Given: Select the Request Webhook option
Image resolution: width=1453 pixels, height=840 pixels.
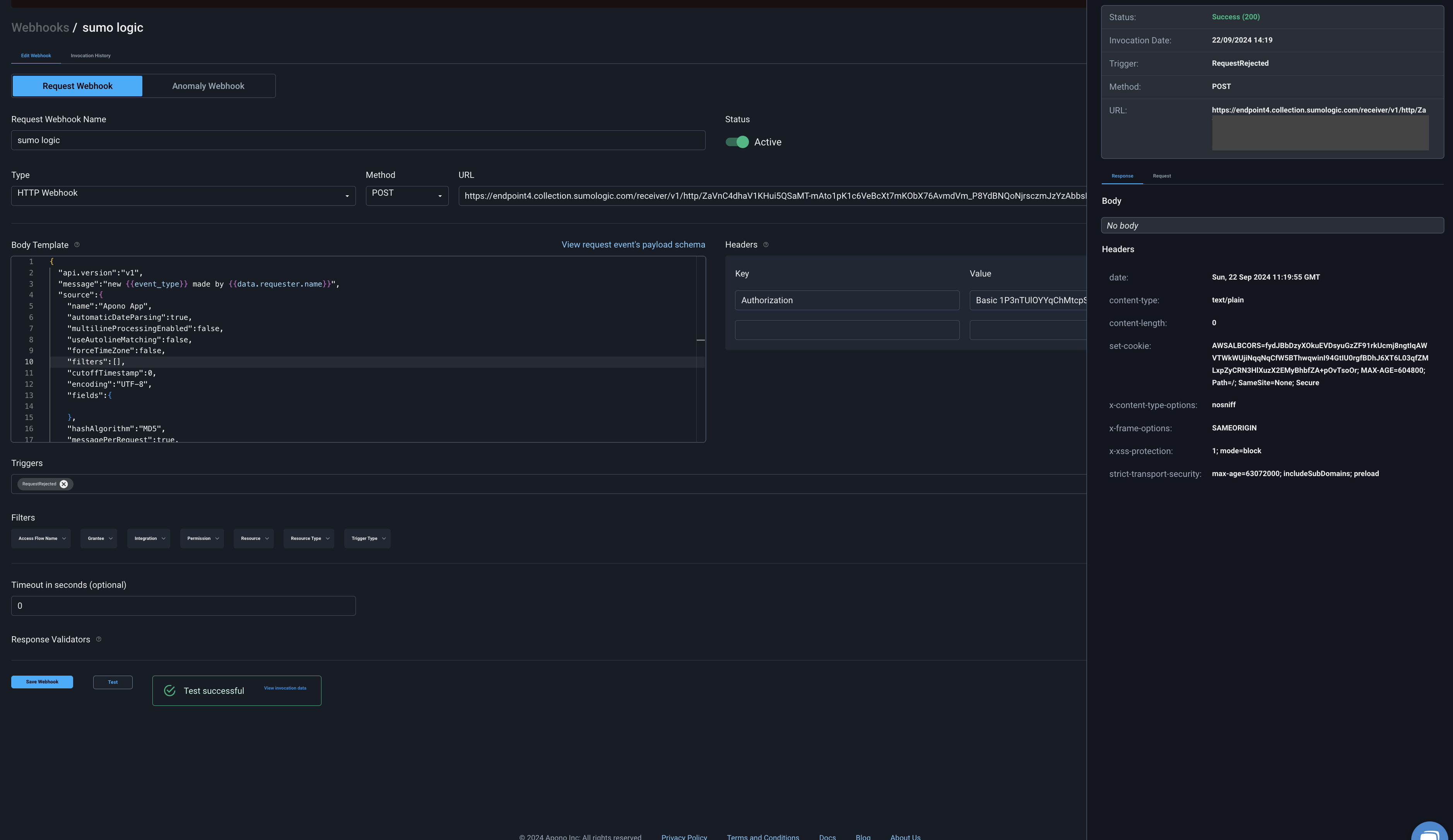Looking at the screenshot, I should [78, 86].
